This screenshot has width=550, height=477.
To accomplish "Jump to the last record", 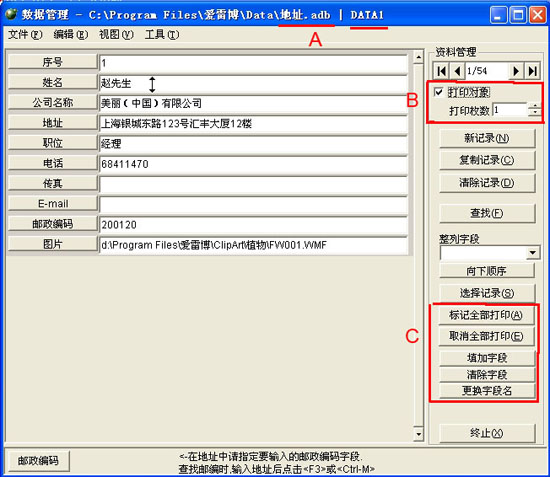I will coord(532,71).
